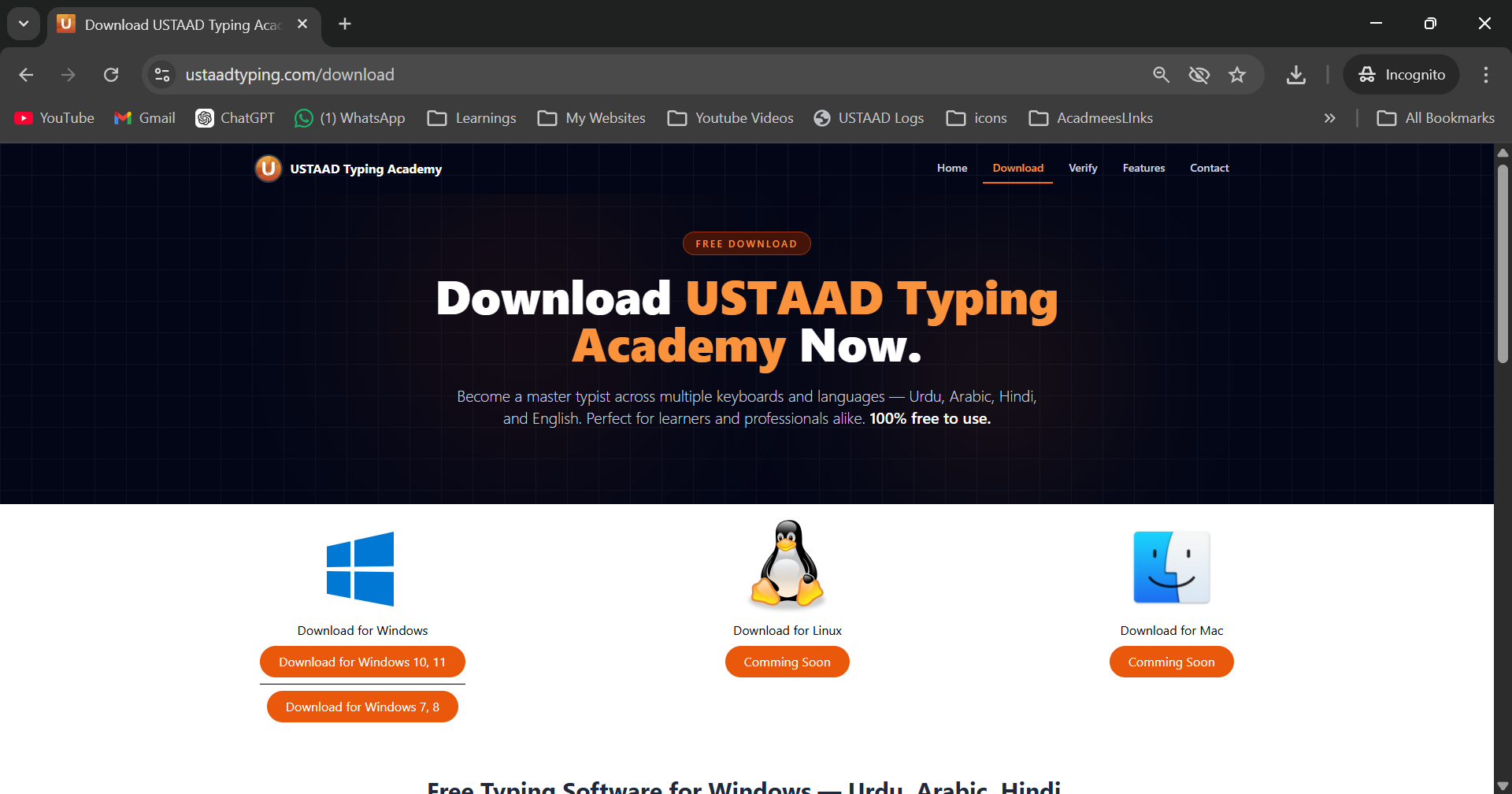This screenshot has height=794, width=1512.
Task: Click the vertical scrollbar thumb
Action: [x=1503, y=264]
